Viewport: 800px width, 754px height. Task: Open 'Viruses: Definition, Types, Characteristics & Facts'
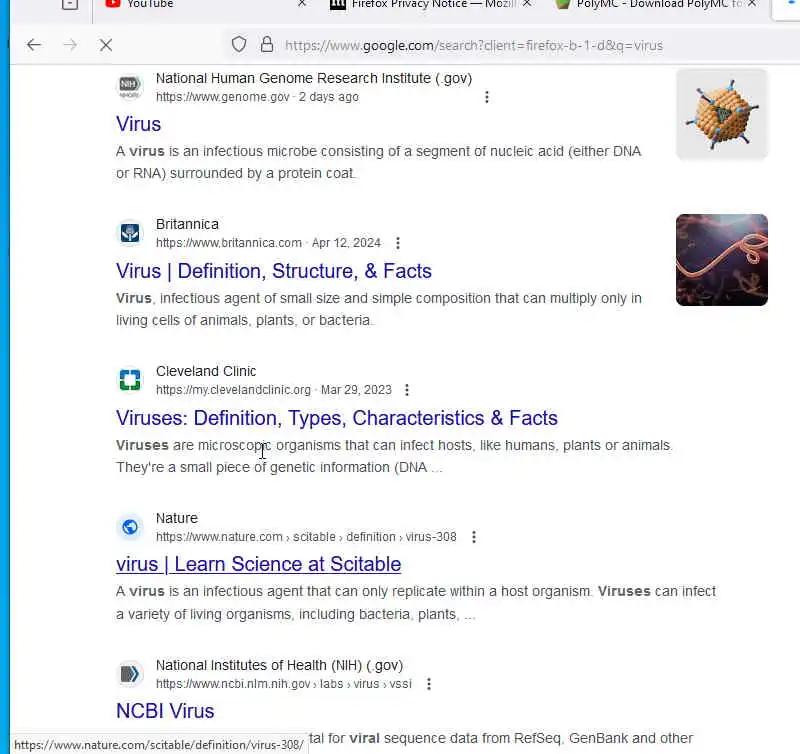(x=337, y=418)
